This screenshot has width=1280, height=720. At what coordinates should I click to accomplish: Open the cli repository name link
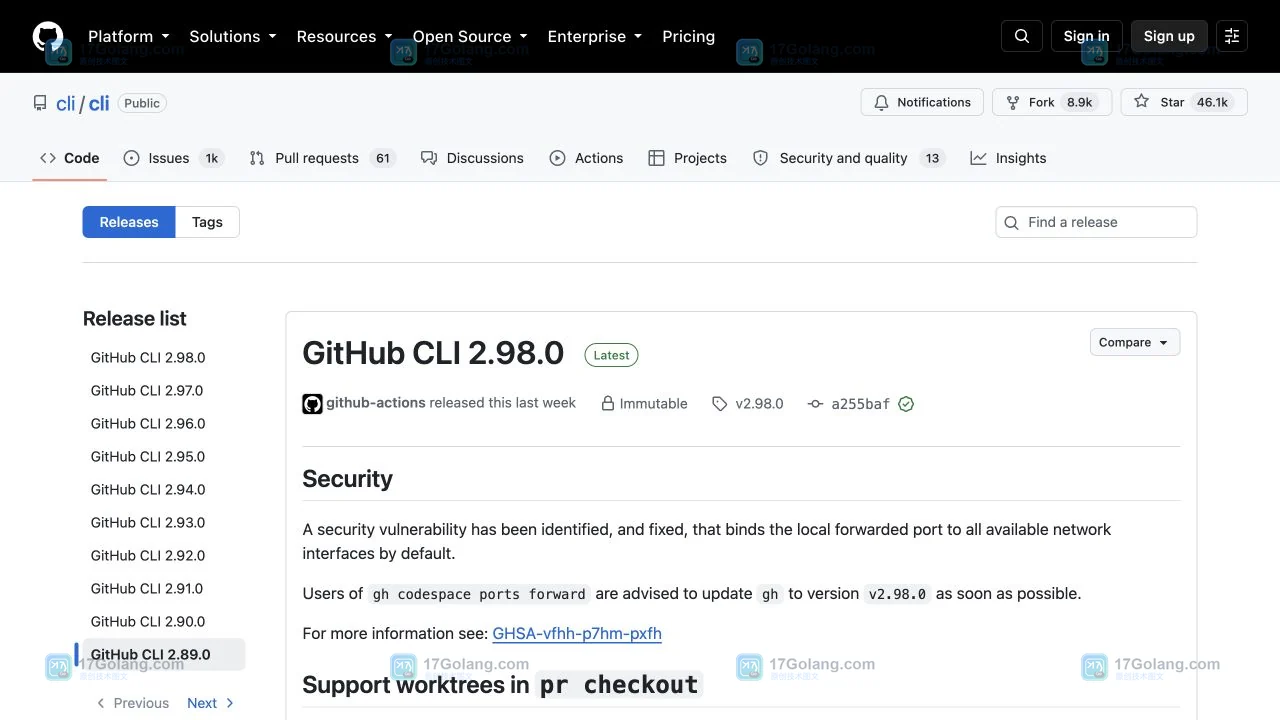[99, 104]
